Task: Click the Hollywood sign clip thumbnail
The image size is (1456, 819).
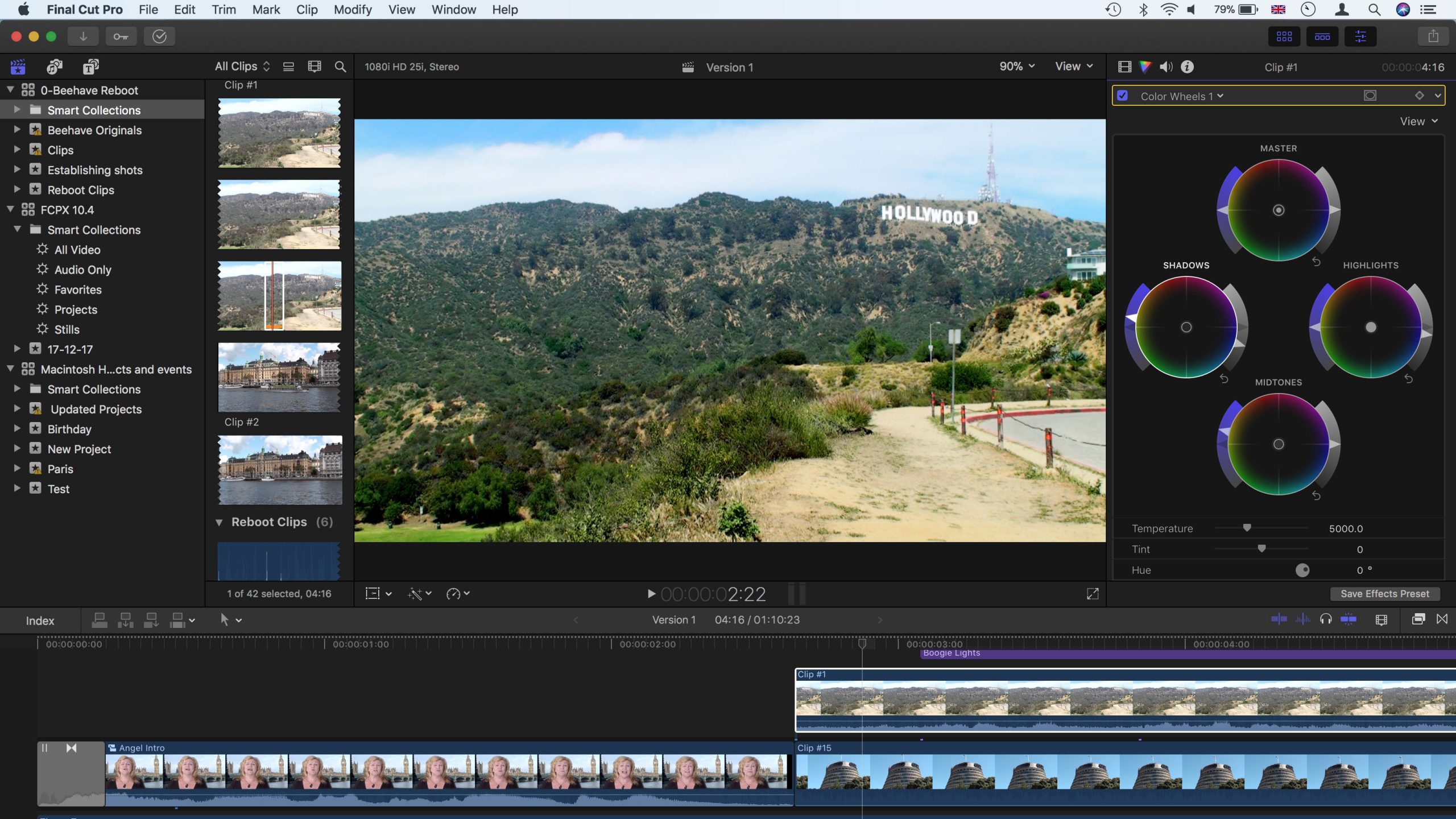Action: (279, 131)
